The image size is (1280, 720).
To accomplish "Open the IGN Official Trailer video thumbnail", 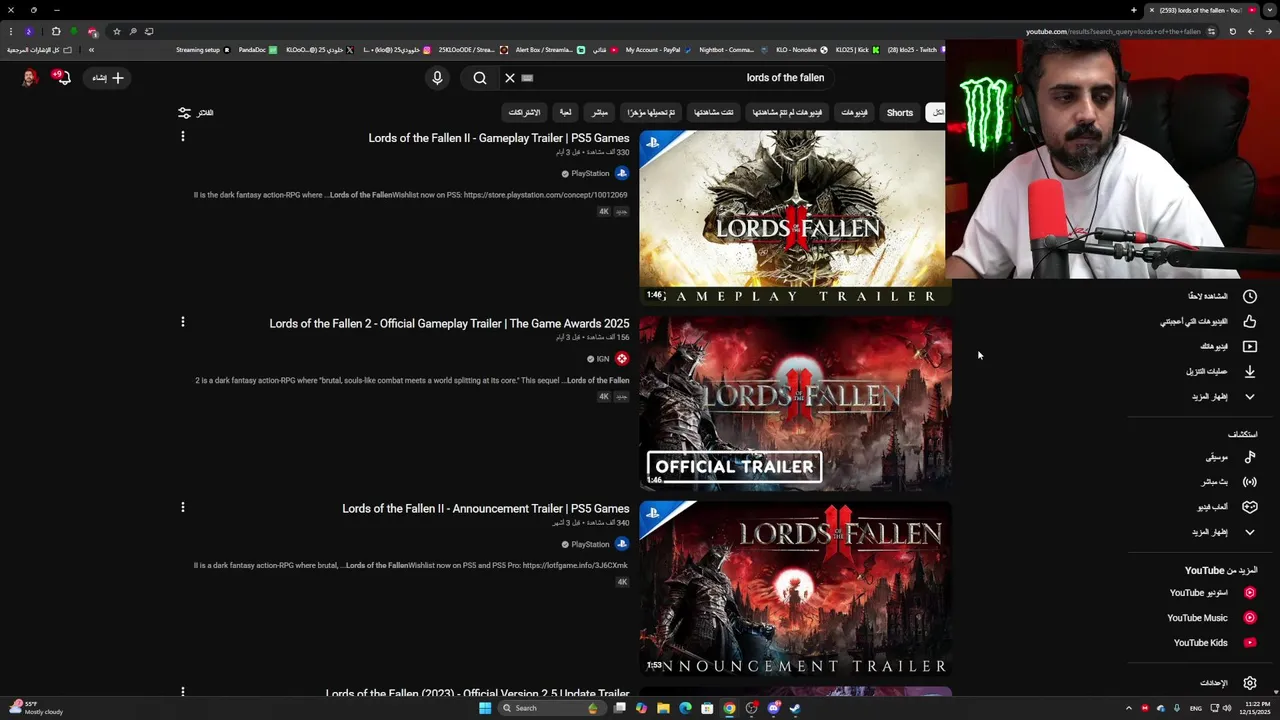I will (795, 403).
